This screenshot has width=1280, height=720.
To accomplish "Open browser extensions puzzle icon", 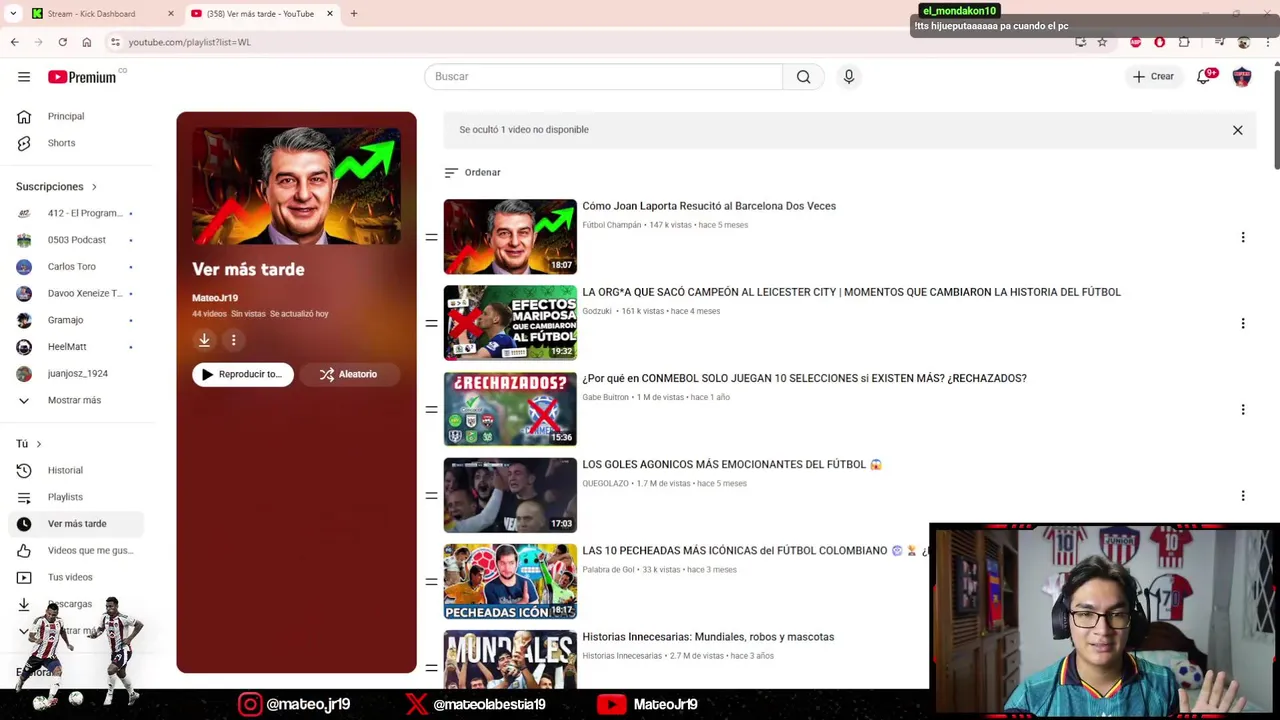I will click(1184, 42).
